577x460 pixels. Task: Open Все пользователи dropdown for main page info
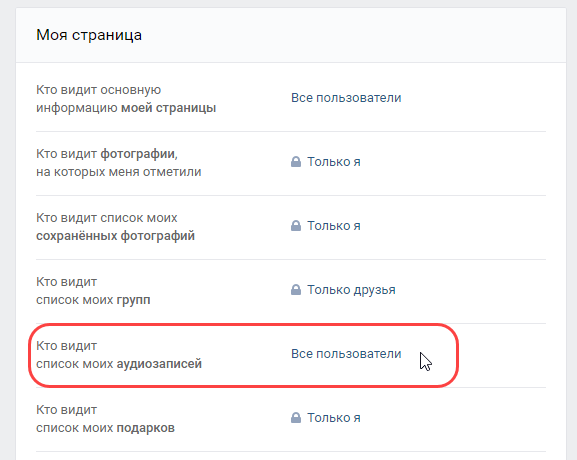tap(346, 98)
